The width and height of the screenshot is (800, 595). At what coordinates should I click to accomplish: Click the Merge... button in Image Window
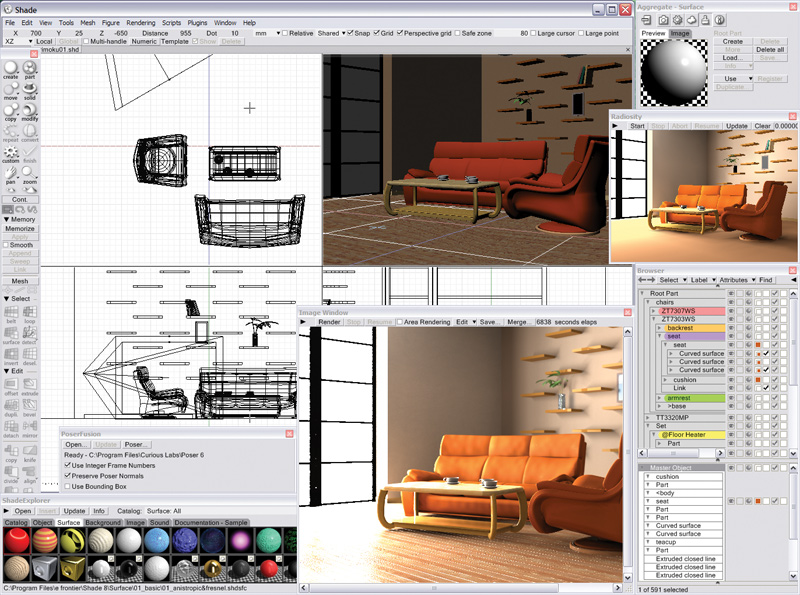pyautogui.click(x=517, y=322)
